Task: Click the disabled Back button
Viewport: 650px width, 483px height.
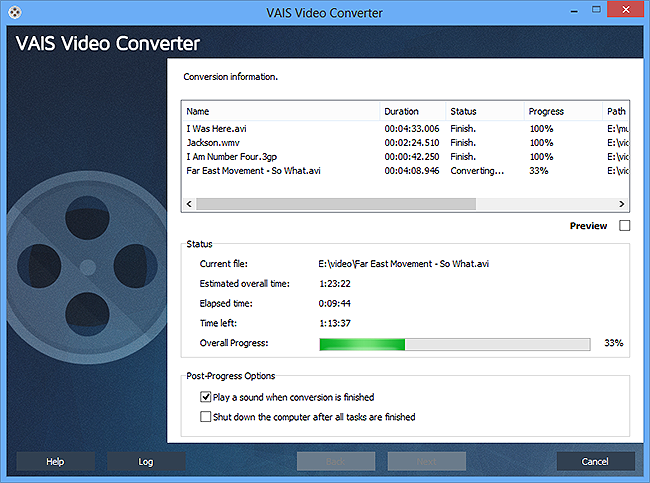Action: 336,461
